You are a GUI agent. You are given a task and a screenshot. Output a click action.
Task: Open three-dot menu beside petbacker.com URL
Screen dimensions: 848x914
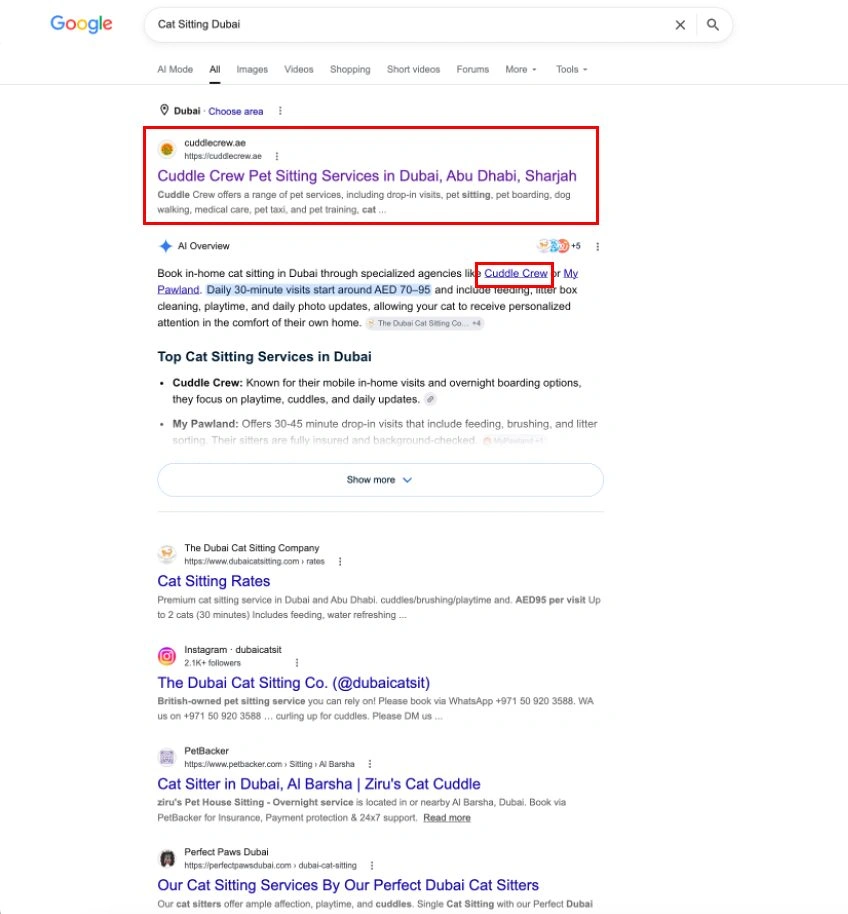coord(370,764)
